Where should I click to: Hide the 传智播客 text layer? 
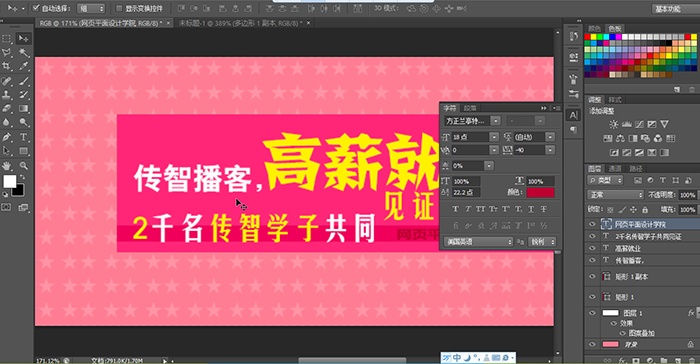(x=592, y=260)
